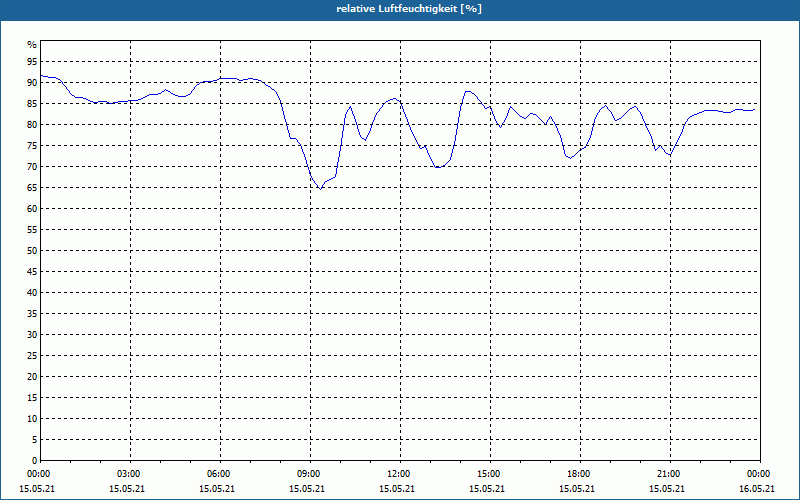
Task: Pick the y-axis tick label "70"
Action: pyautogui.click(x=32, y=167)
